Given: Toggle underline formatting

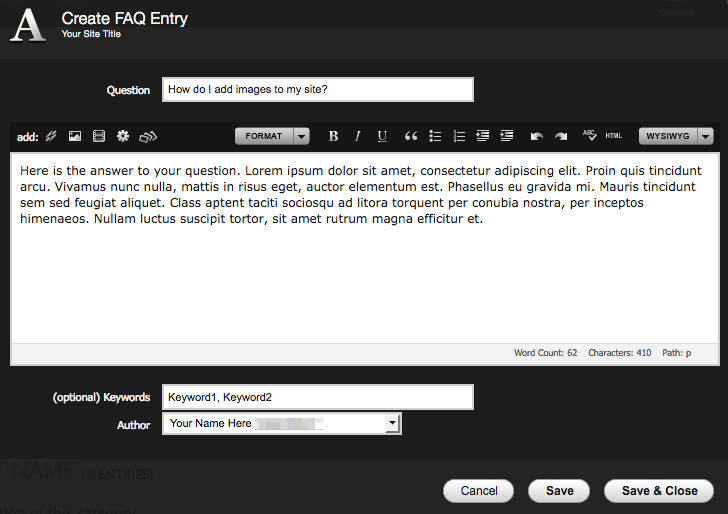Looking at the screenshot, I should tap(382, 136).
